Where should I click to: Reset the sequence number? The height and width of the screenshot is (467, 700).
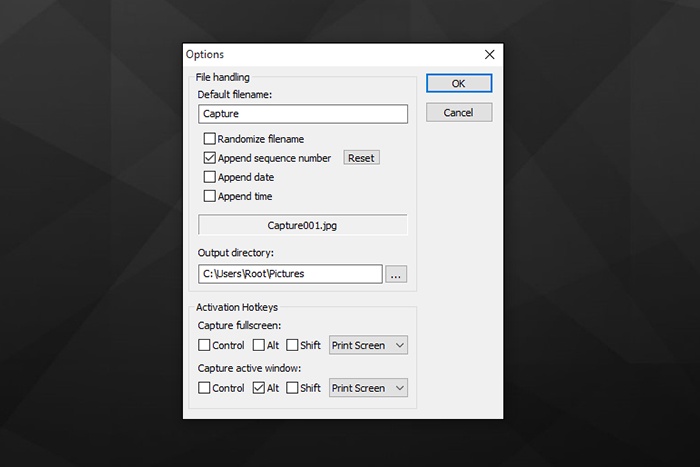[x=362, y=158]
